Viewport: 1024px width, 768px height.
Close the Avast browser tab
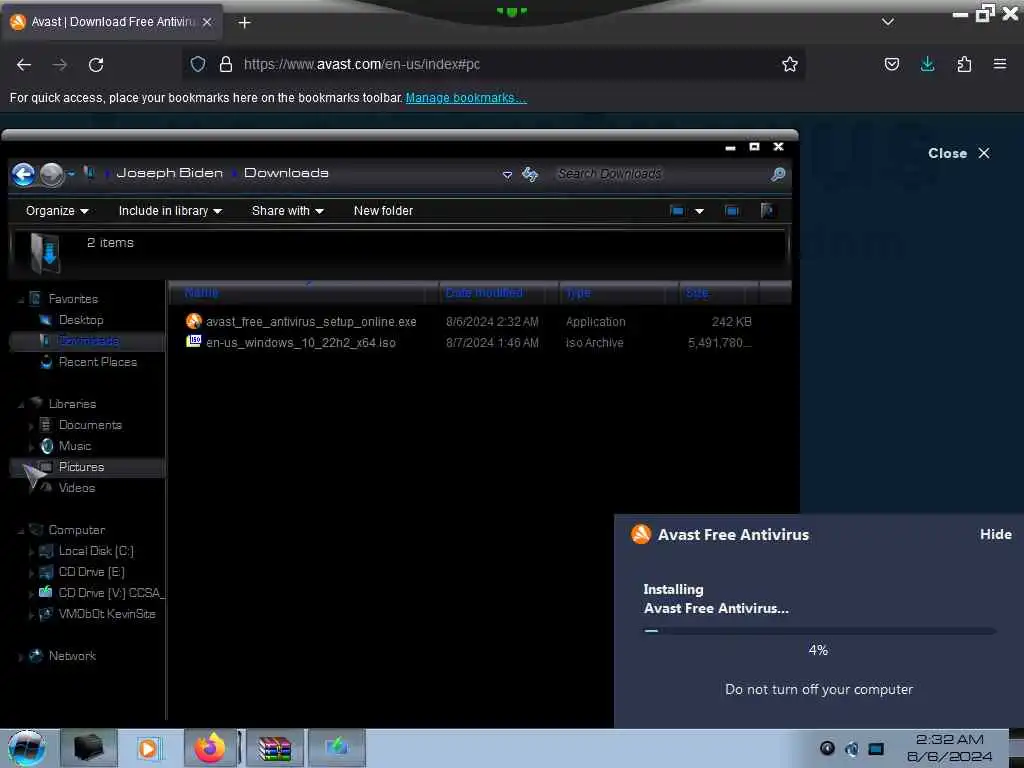(207, 22)
